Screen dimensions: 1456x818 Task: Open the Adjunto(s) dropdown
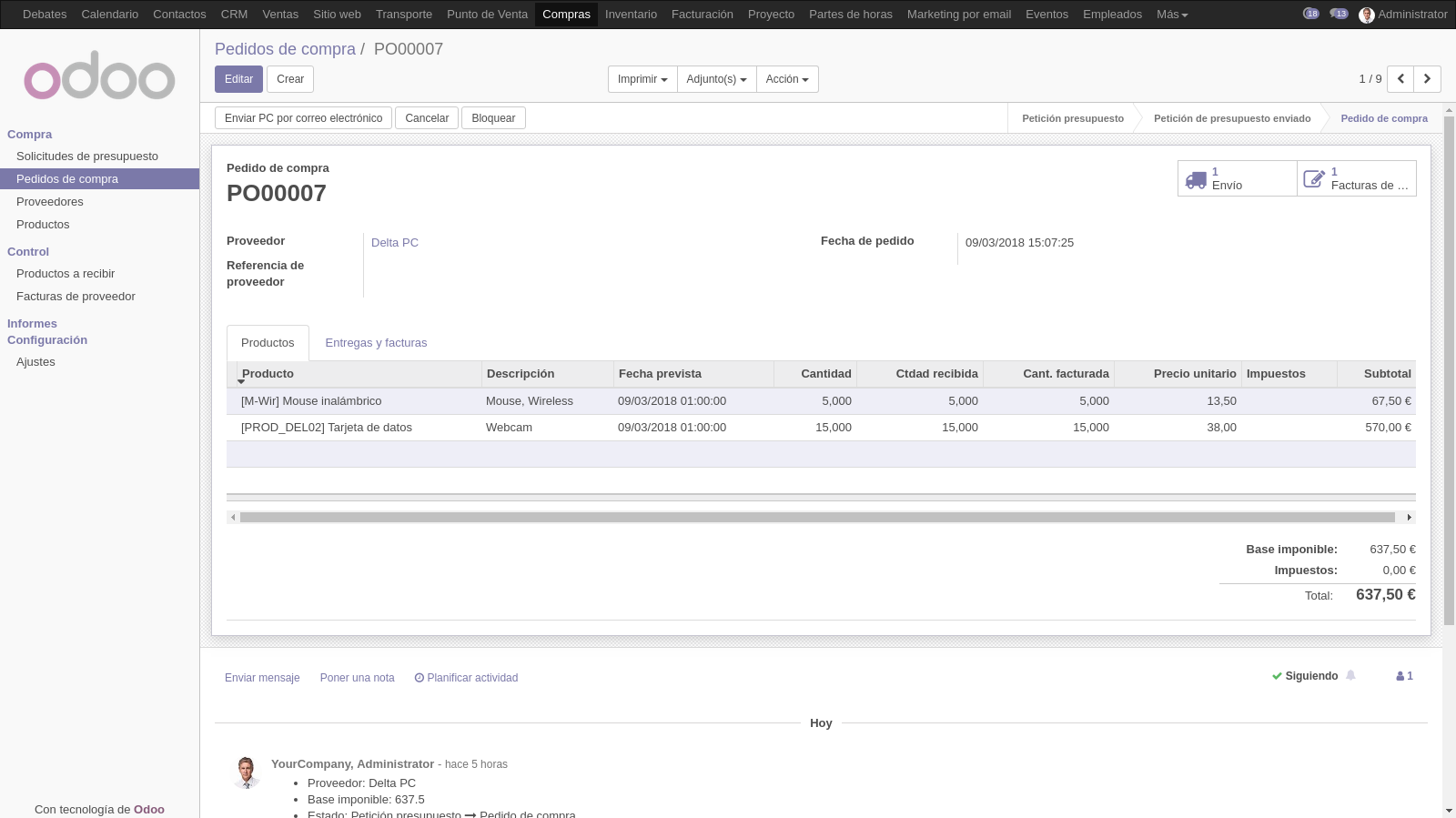[716, 79]
